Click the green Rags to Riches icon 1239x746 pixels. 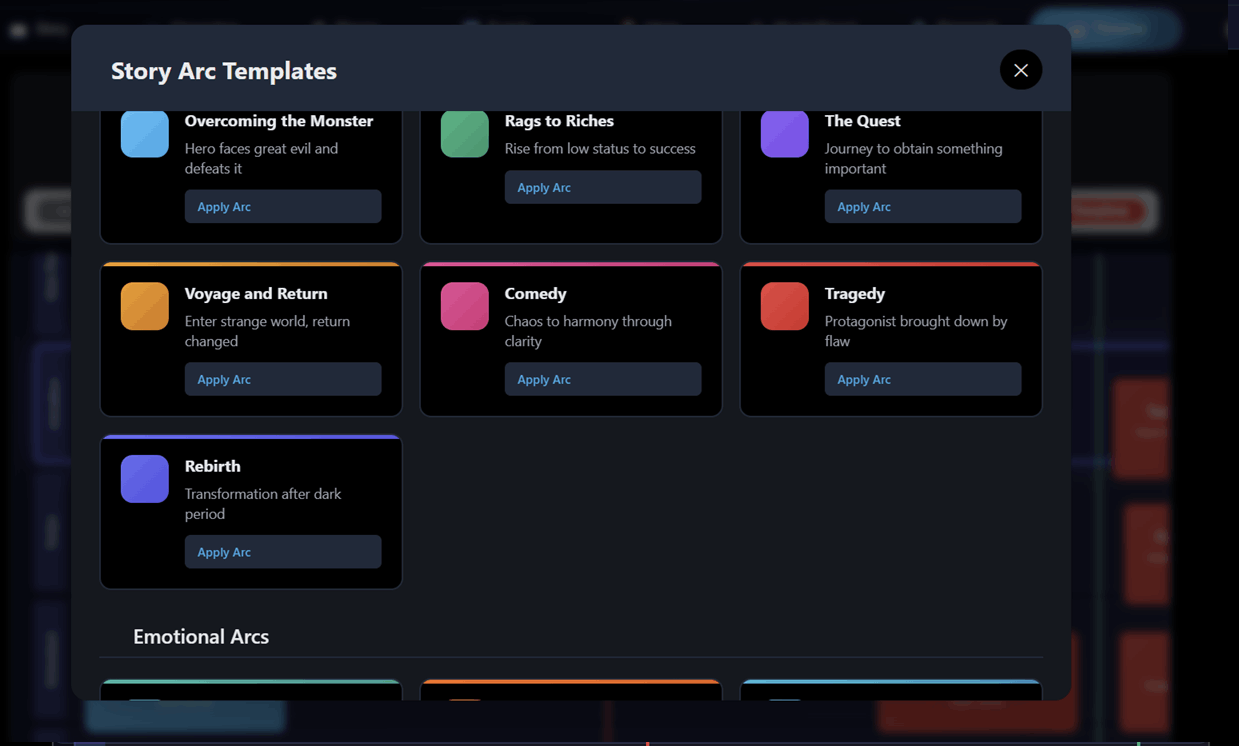point(465,134)
